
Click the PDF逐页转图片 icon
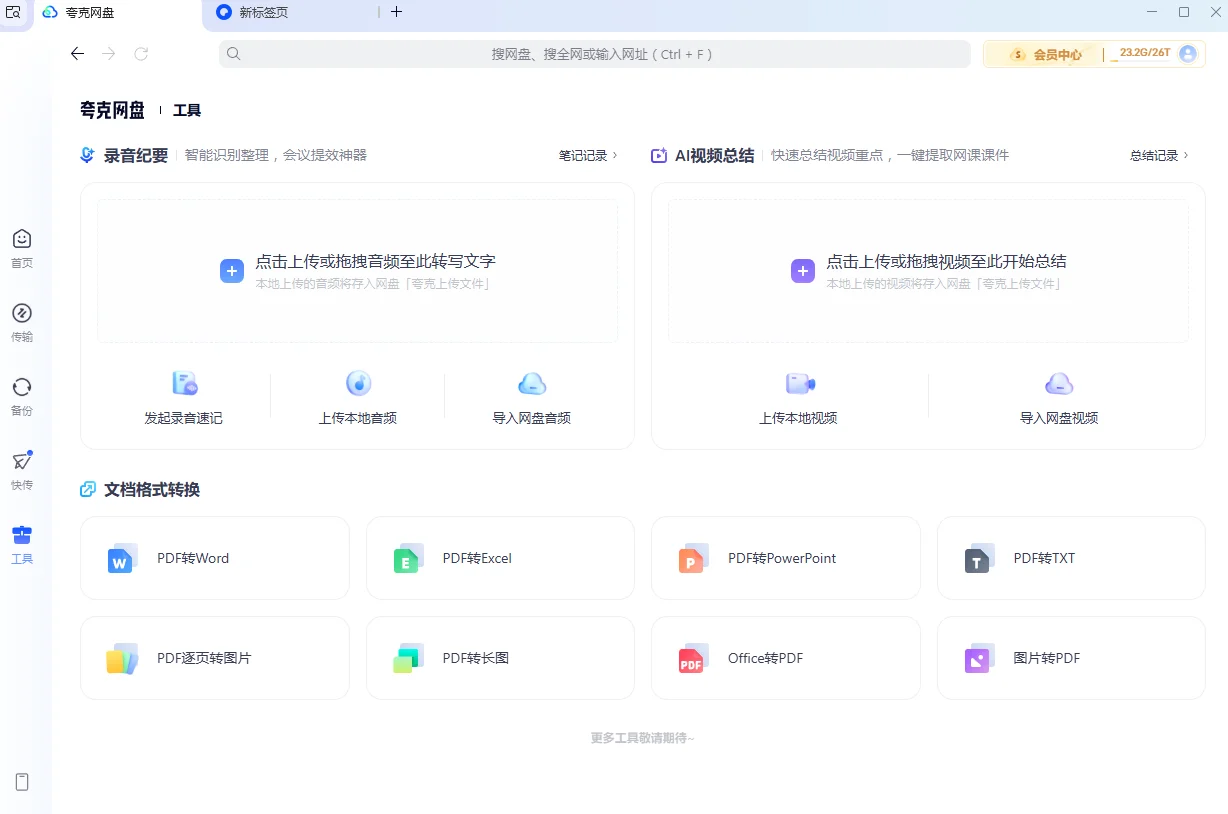click(x=122, y=658)
